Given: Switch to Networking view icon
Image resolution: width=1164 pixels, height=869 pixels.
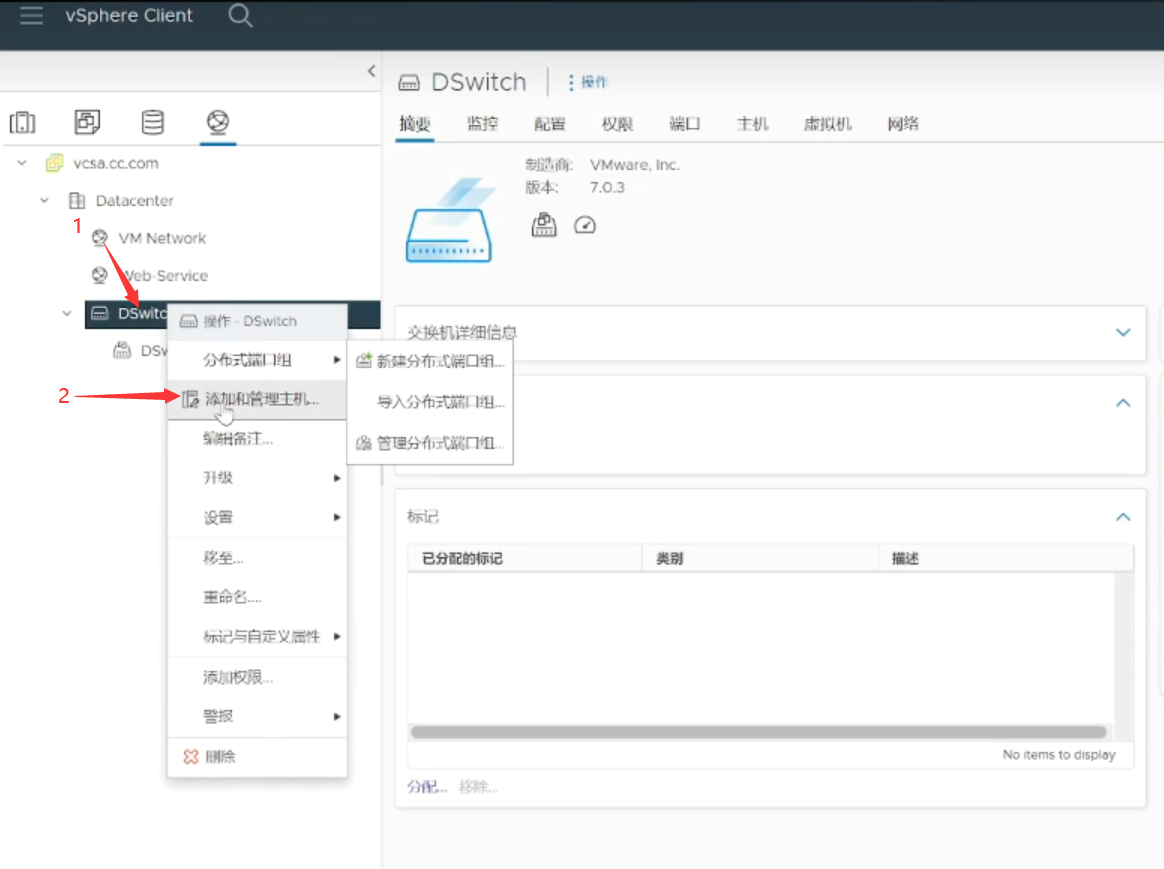Looking at the screenshot, I should [218, 122].
